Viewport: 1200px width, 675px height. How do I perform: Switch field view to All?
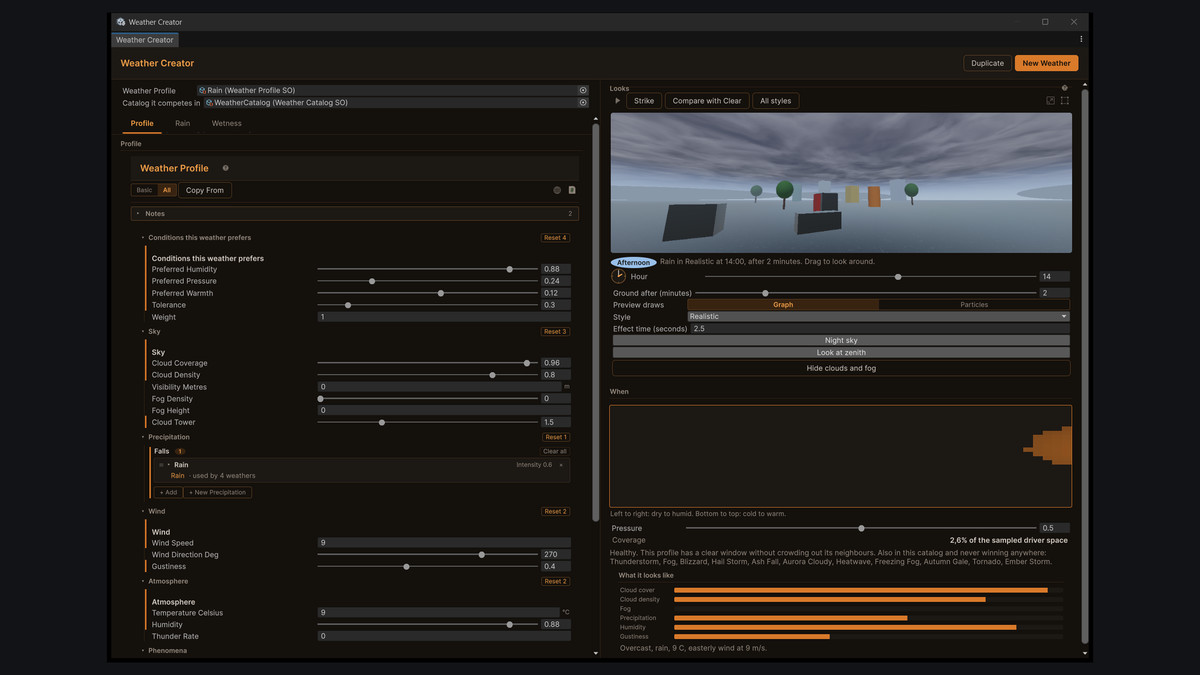coord(167,190)
